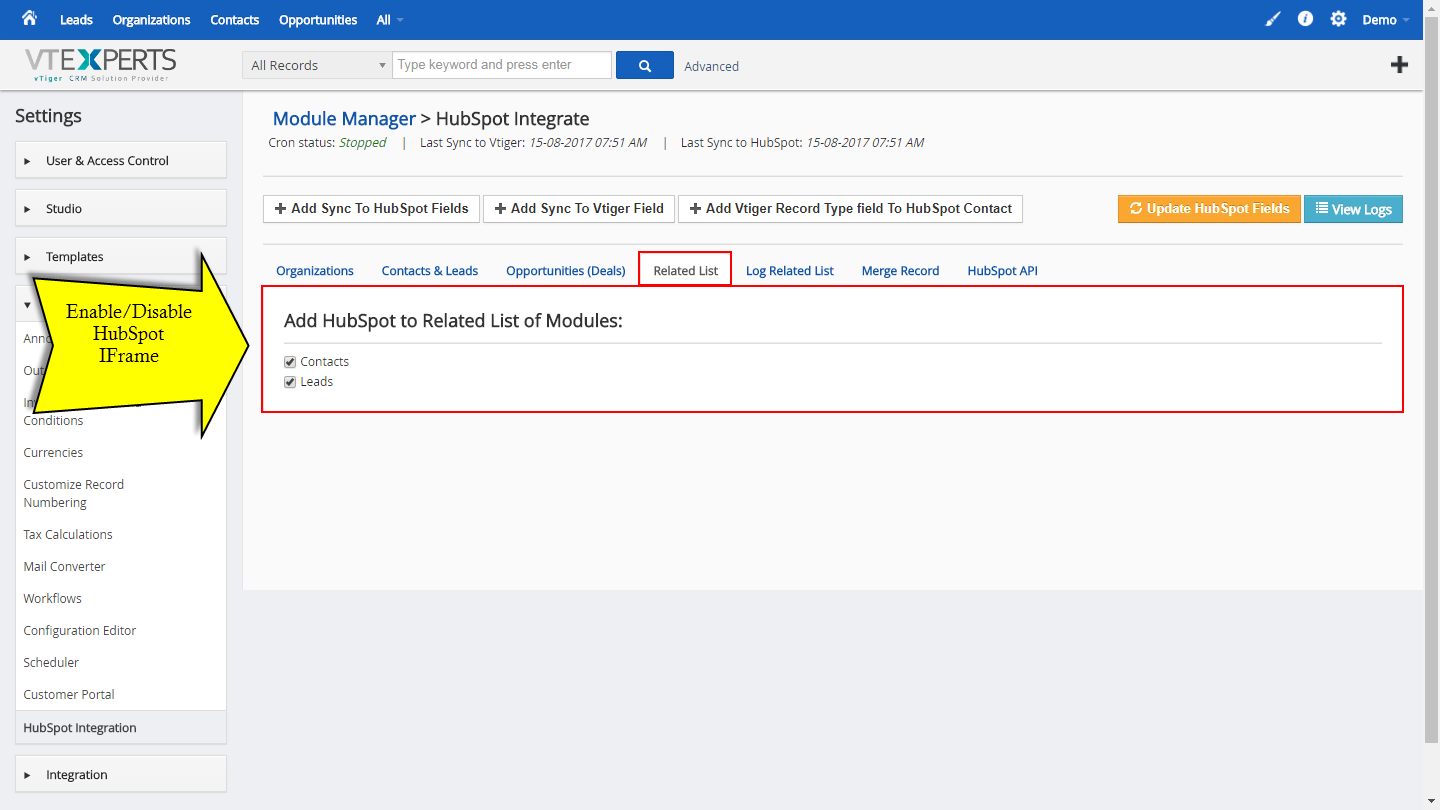Open Contacts in the top menu
The width and height of the screenshot is (1440, 810).
pyautogui.click(x=235, y=20)
